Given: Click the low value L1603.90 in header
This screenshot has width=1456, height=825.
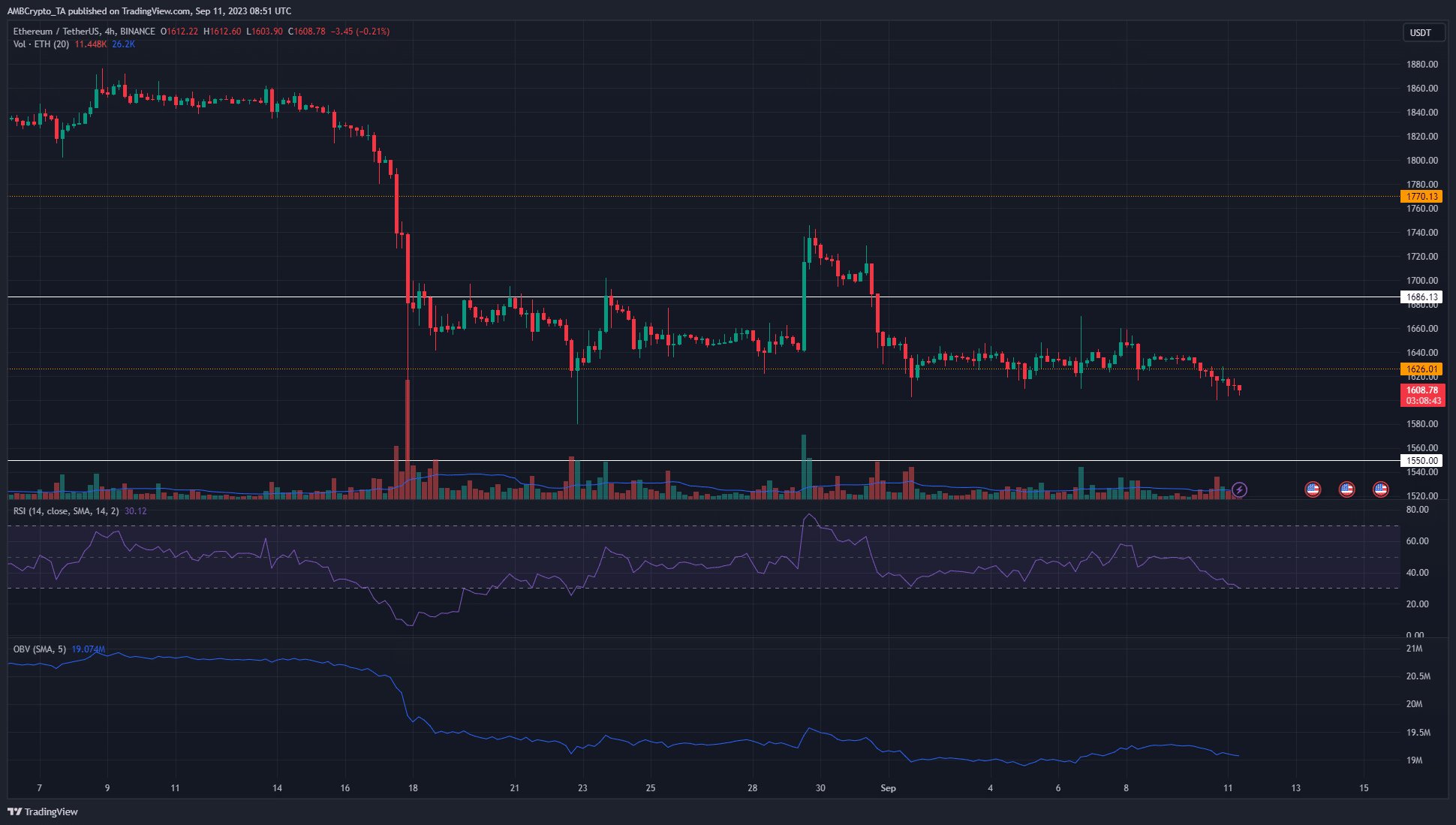Looking at the screenshot, I should click(x=265, y=32).
